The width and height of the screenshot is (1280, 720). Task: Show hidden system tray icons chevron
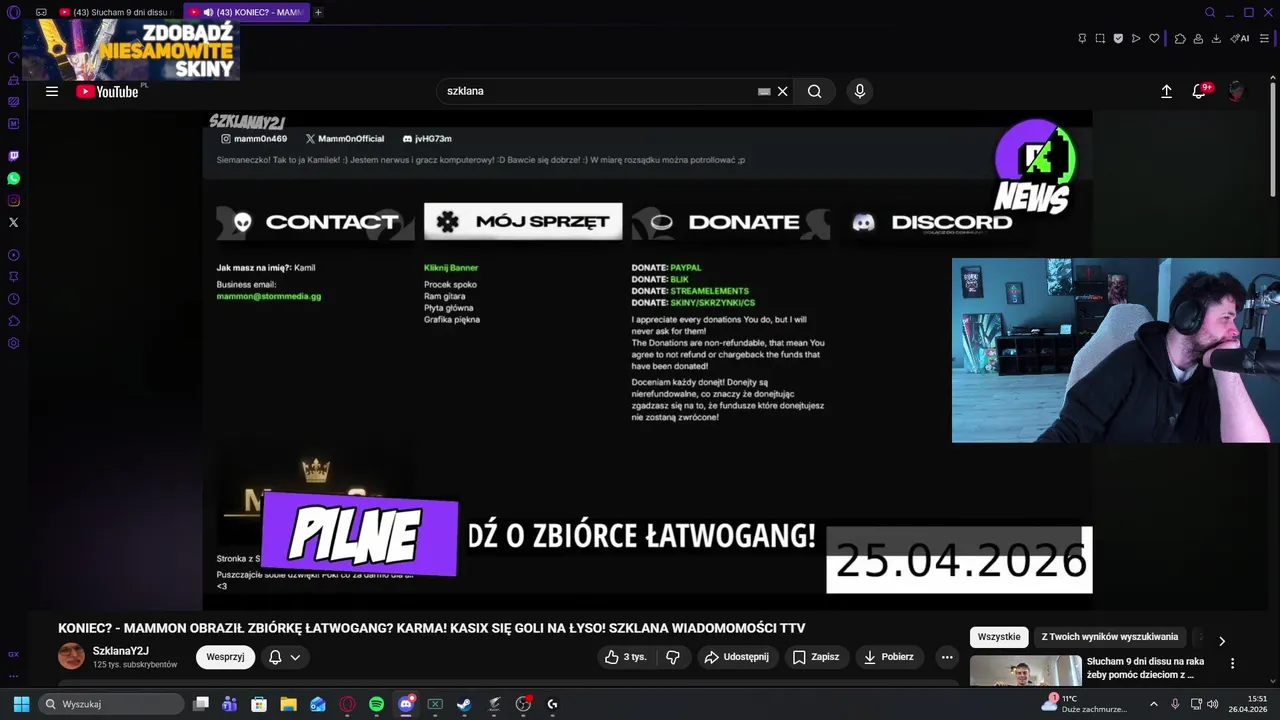pyautogui.click(x=1153, y=704)
